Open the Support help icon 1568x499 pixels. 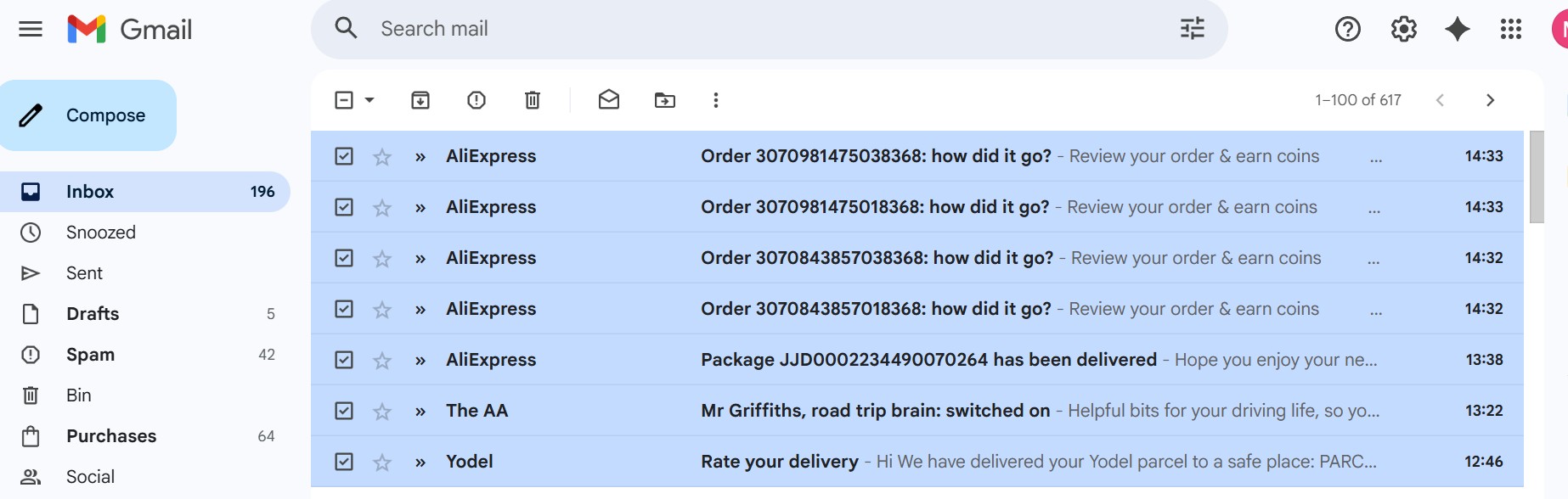1348,29
